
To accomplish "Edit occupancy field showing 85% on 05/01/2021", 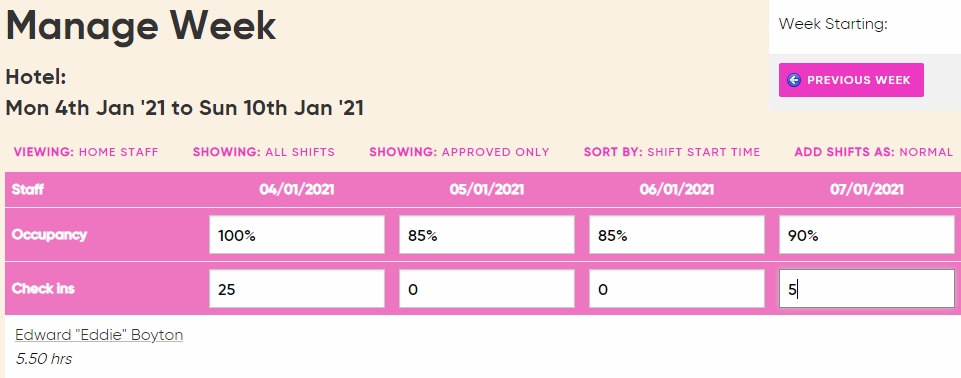I will 487,235.
